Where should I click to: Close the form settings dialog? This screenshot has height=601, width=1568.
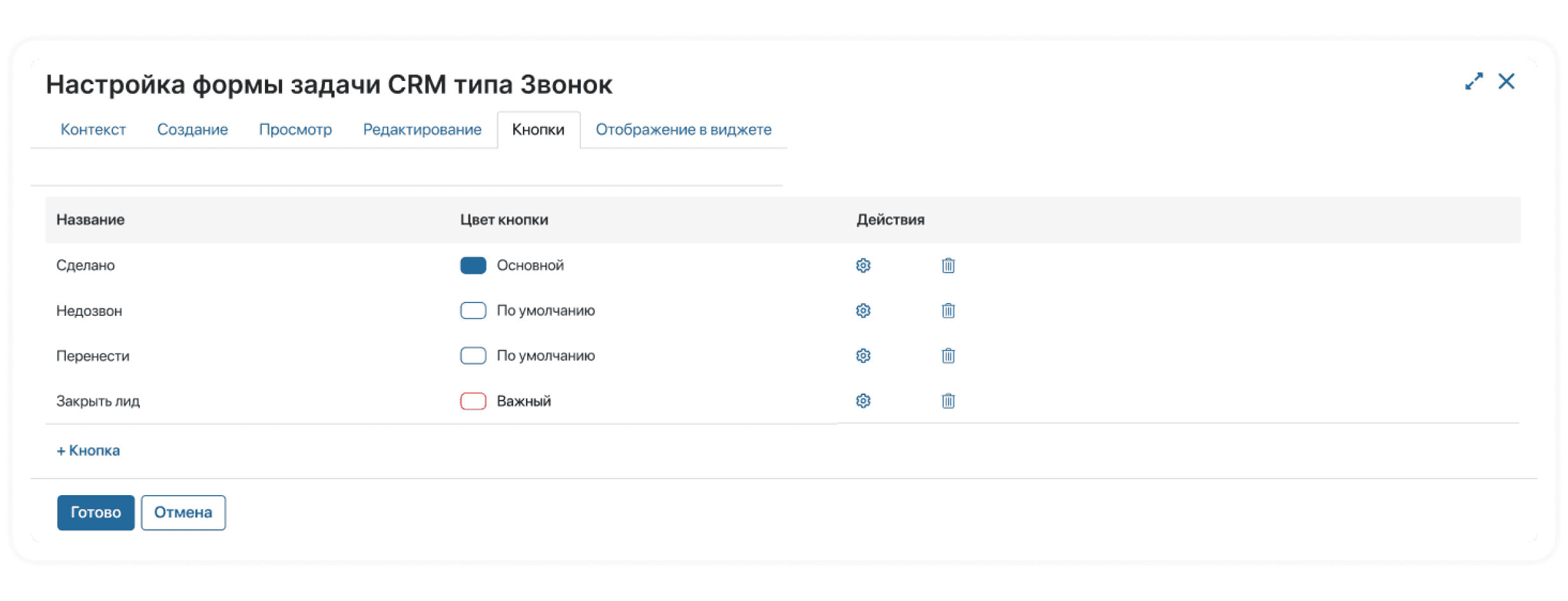(1507, 82)
